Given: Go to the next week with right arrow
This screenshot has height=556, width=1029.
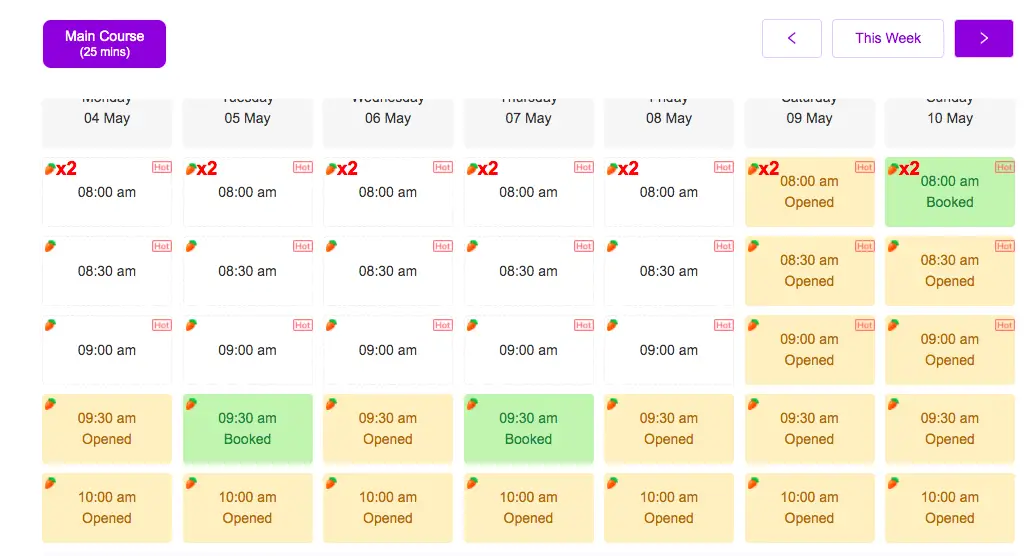Looking at the screenshot, I should 984,38.
